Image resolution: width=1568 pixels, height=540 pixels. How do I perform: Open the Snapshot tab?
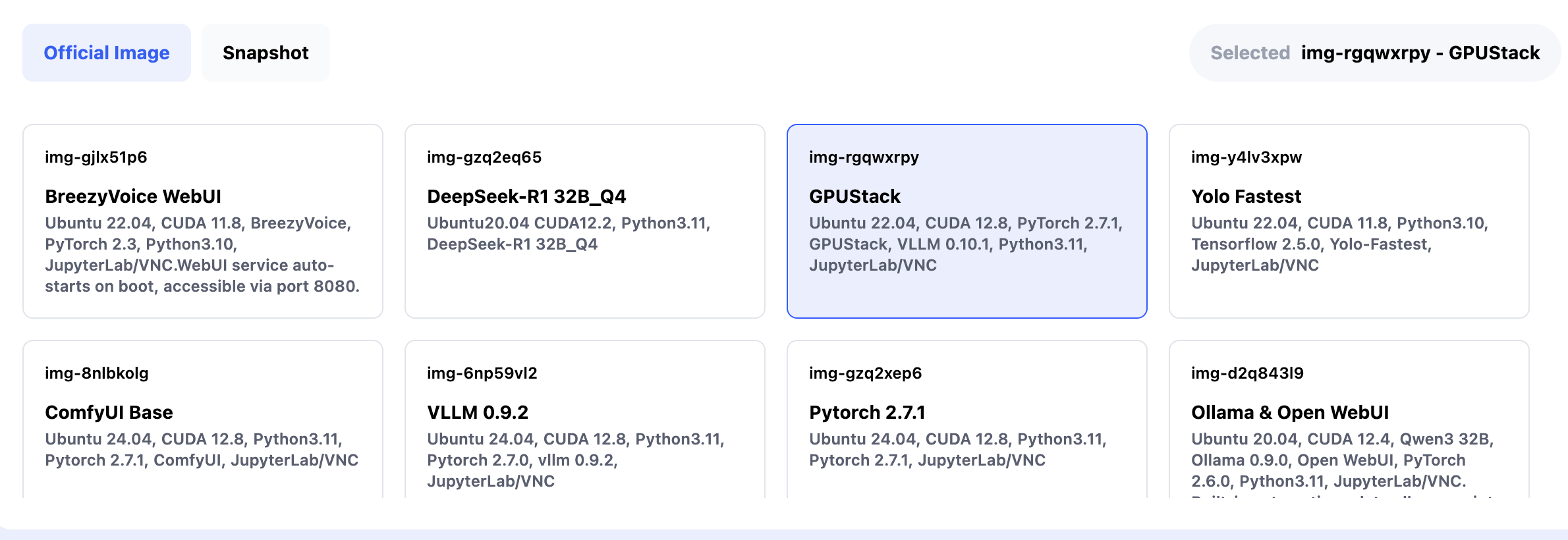pos(266,53)
